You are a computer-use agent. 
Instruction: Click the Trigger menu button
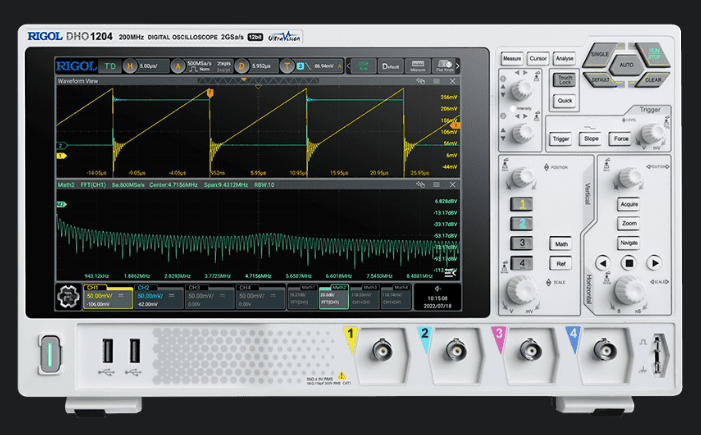click(x=561, y=139)
